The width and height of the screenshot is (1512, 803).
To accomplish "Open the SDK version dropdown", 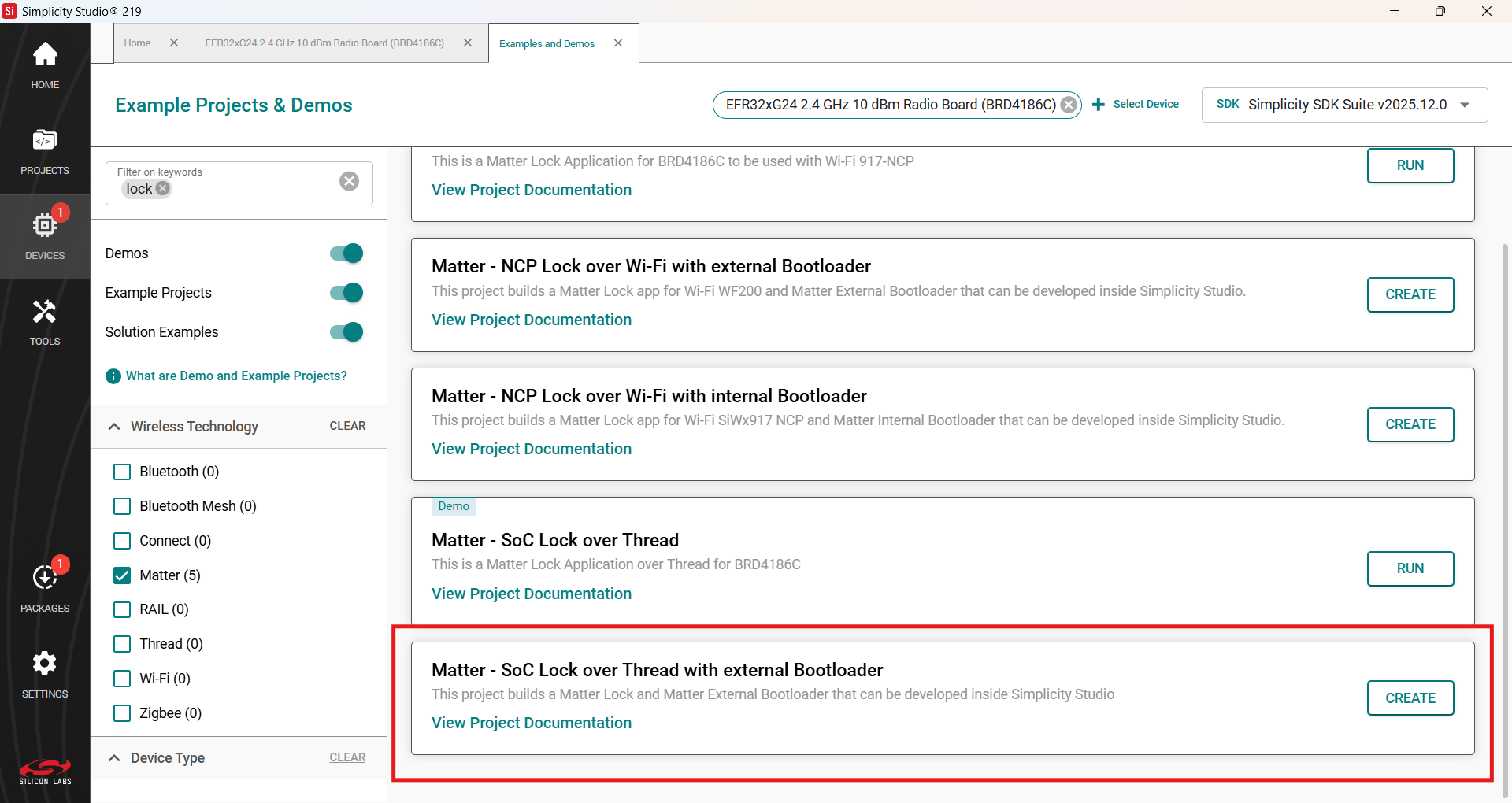I will [x=1465, y=105].
